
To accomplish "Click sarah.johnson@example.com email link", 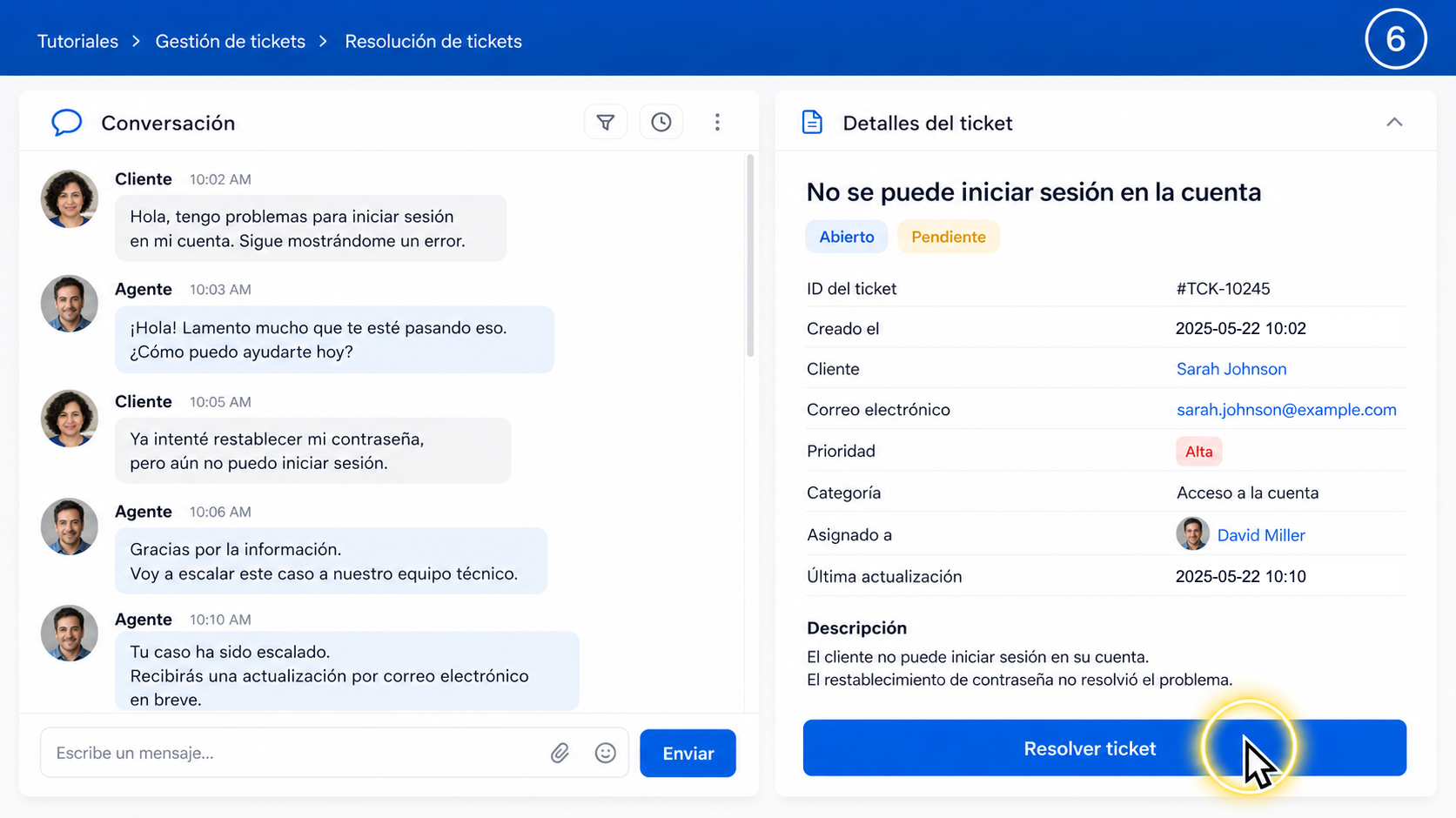I will click(1286, 410).
